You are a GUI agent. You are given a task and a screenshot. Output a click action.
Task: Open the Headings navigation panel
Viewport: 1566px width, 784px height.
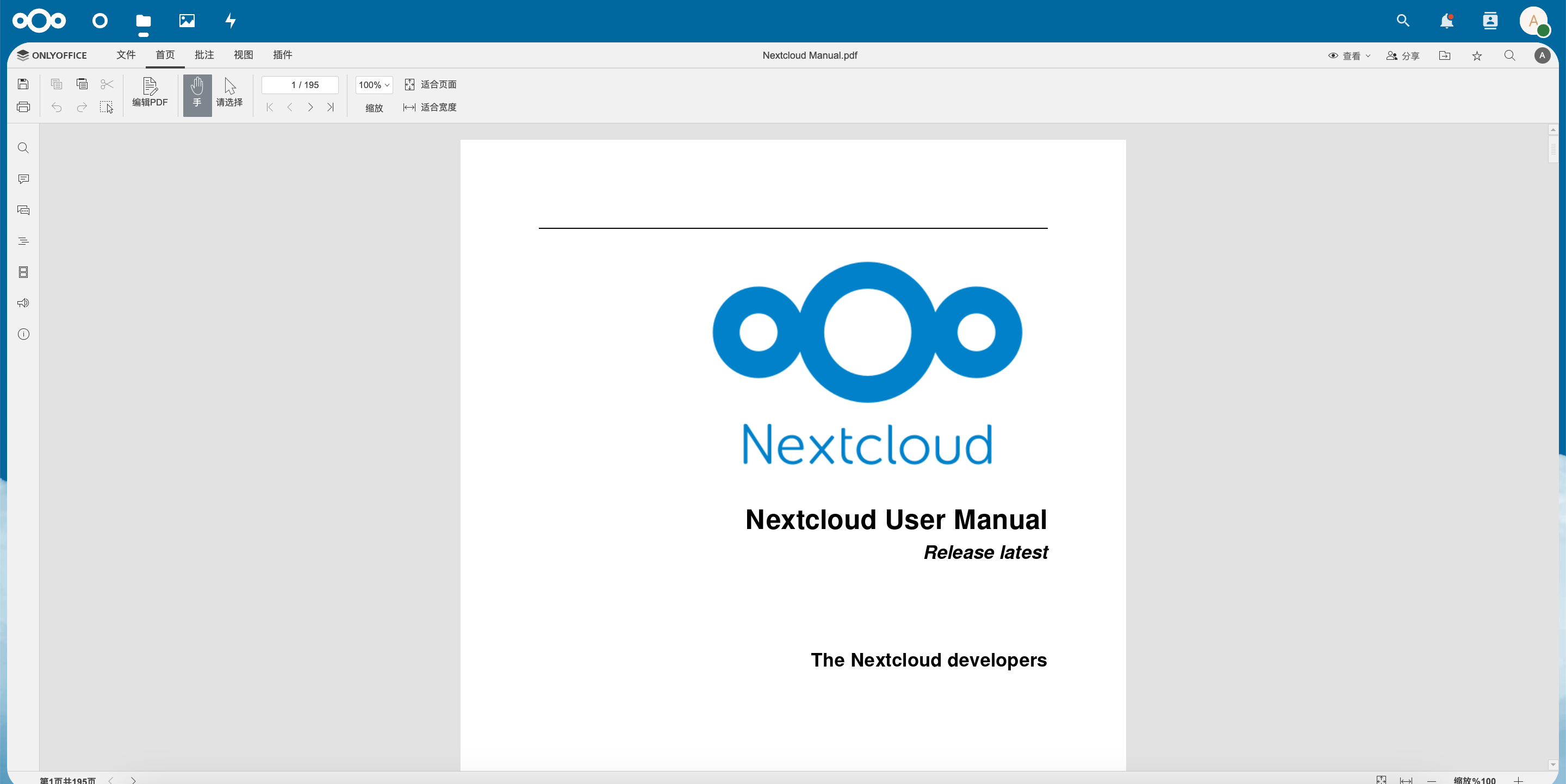tap(23, 241)
